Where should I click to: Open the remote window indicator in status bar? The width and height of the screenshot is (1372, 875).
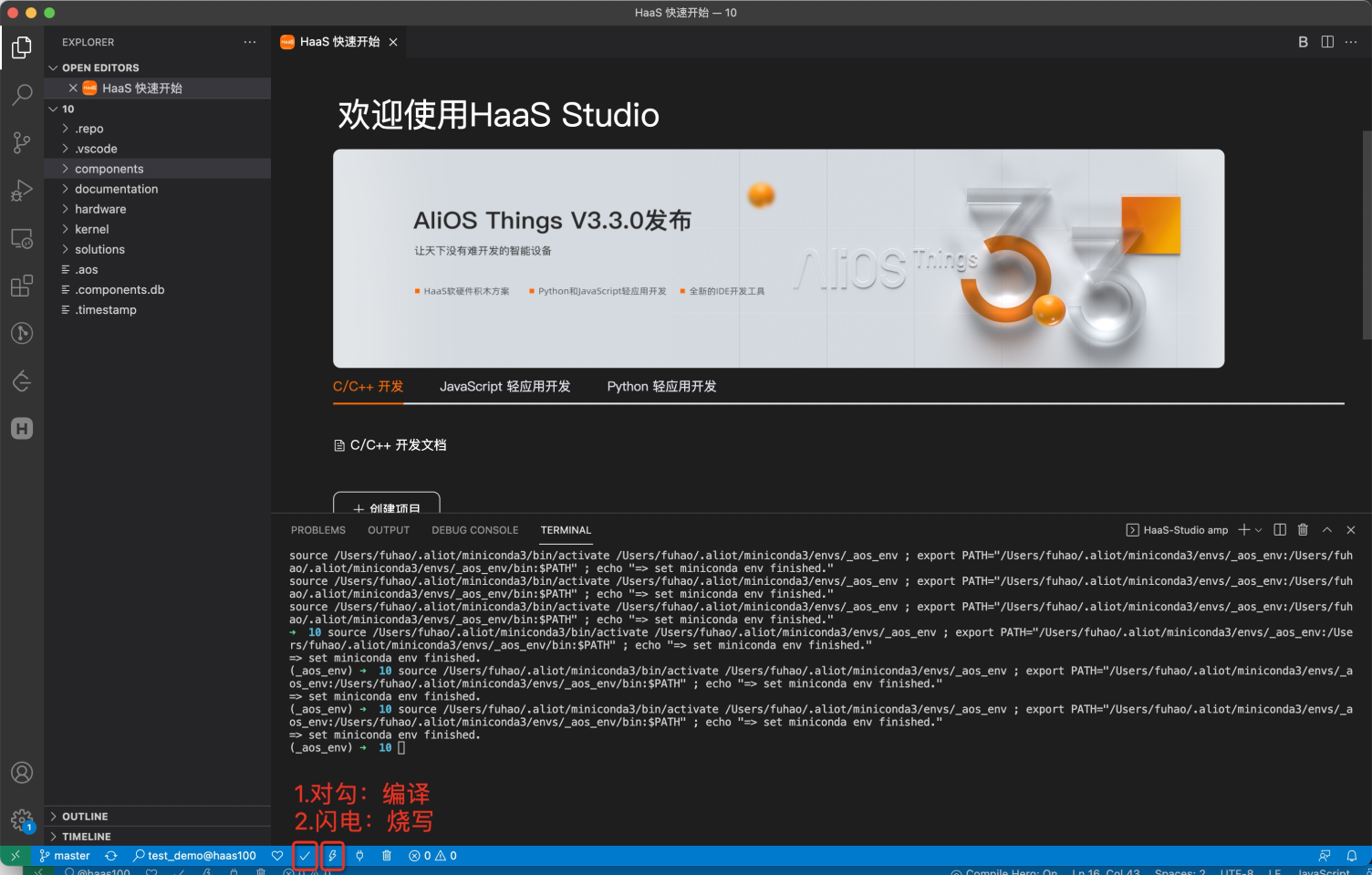coord(16,856)
